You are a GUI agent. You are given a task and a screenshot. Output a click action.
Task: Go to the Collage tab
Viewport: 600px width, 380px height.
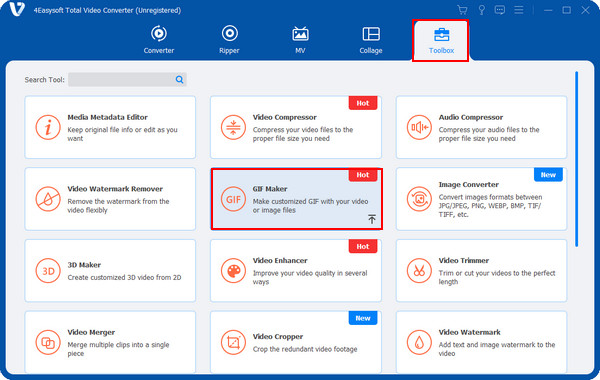click(x=371, y=40)
